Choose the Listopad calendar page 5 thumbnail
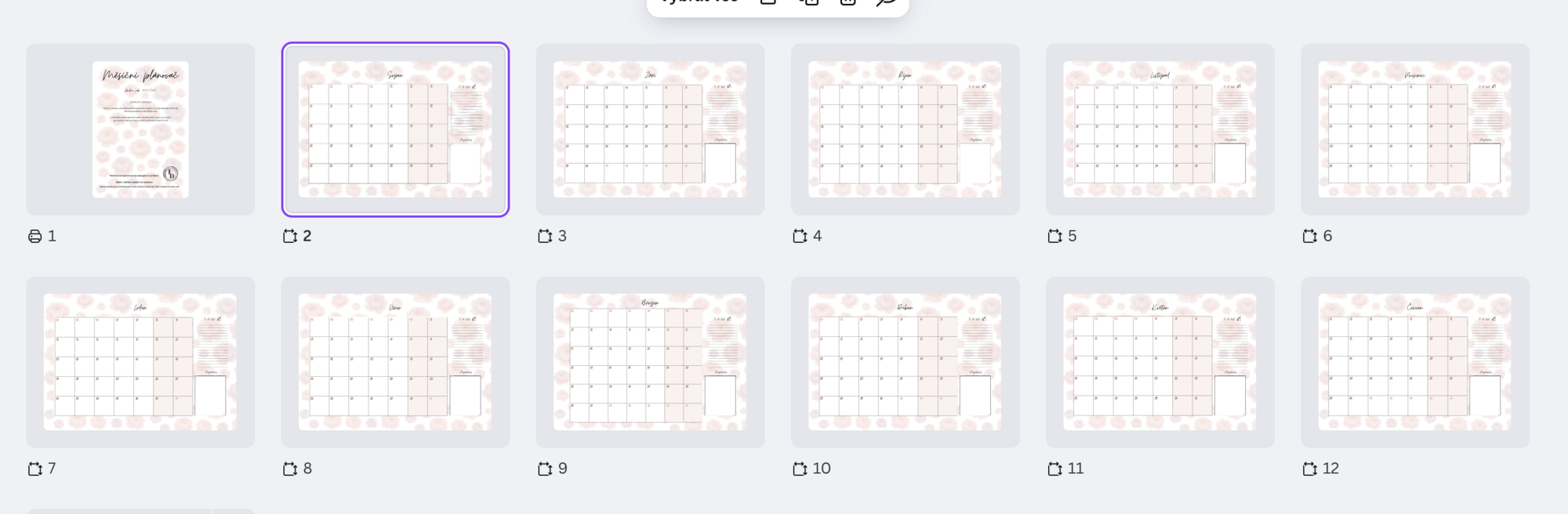This screenshot has width=1568, height=514. click(1160, 129)
